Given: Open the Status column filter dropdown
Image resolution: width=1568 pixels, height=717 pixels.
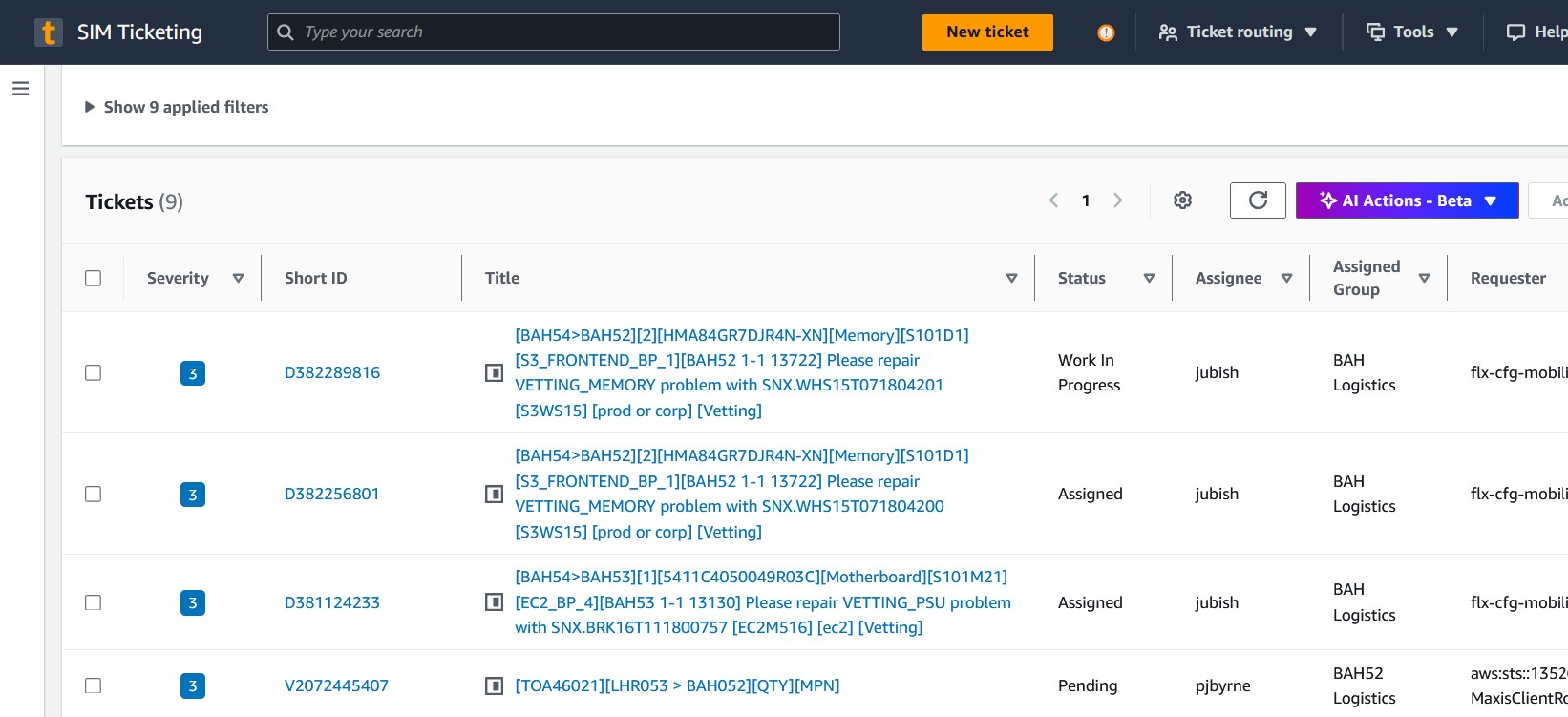Looking at the screenshot, I should pos(1149,278).
